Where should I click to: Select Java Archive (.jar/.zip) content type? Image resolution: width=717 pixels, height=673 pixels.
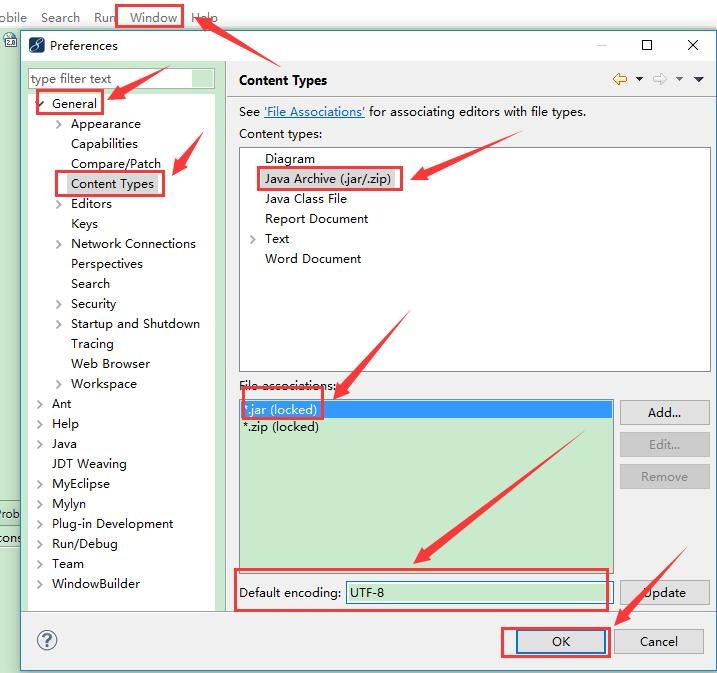[328, 179]
